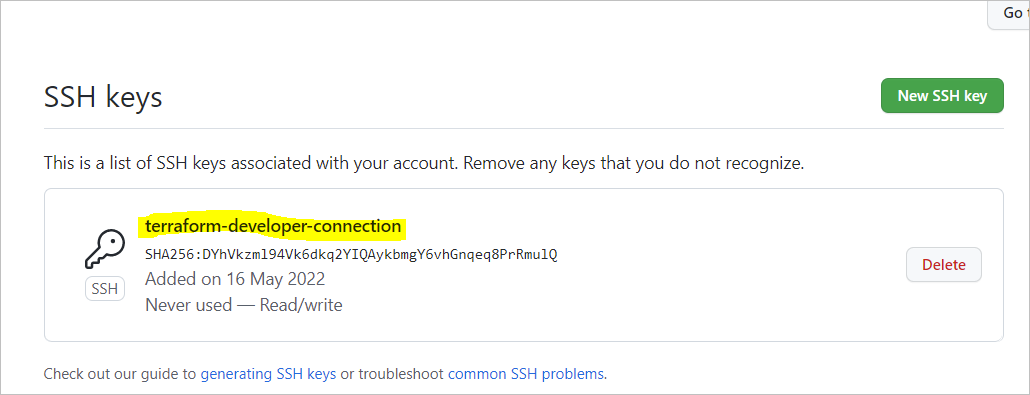Open the common SSH problems link
The width and height of the screenshot is (1030, 395).
click(x=526, y=375)
